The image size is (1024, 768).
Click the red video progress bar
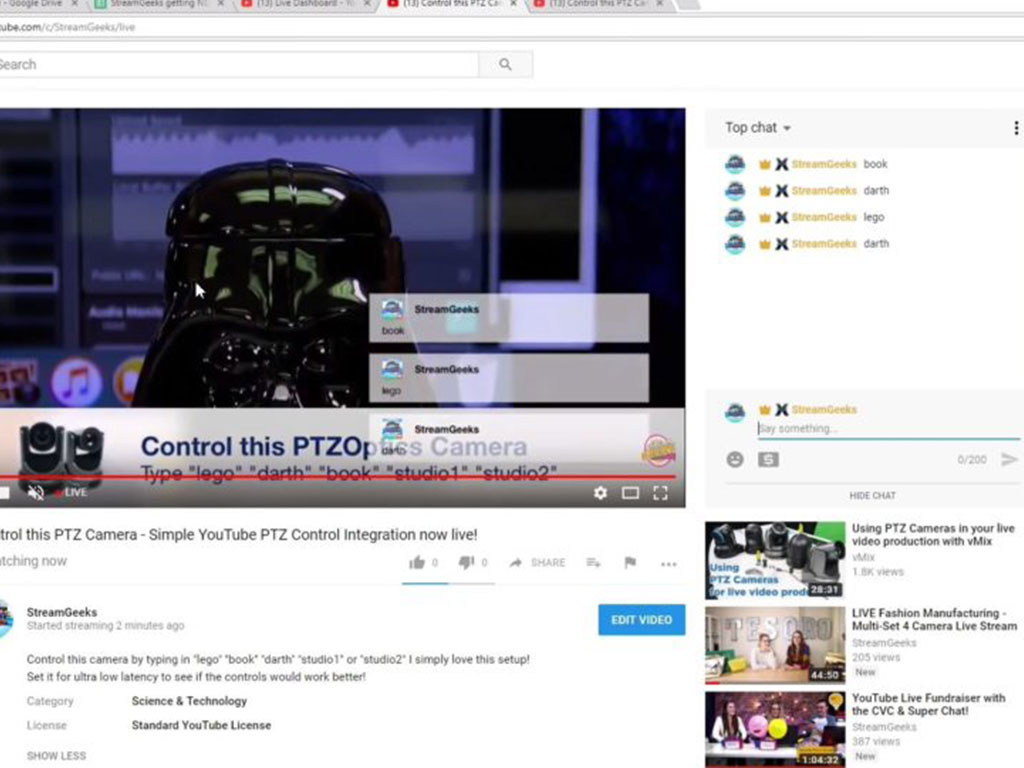tap(338, 477)
